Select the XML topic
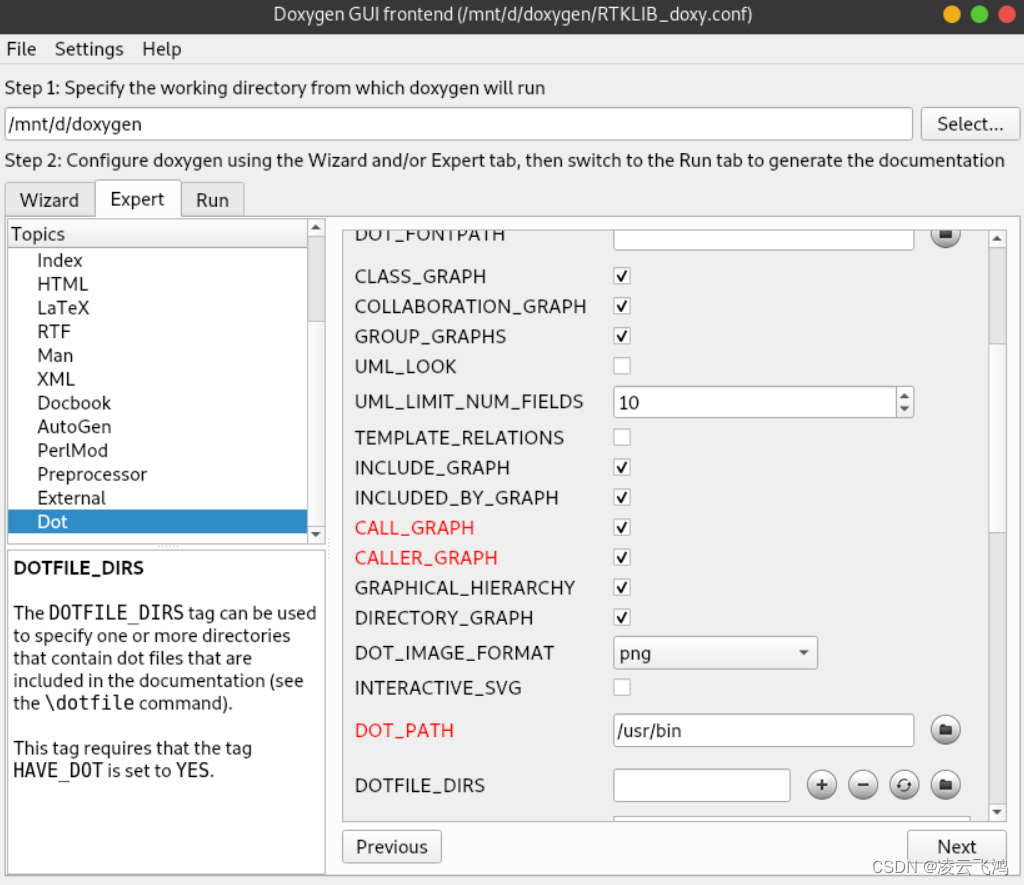 157,379
